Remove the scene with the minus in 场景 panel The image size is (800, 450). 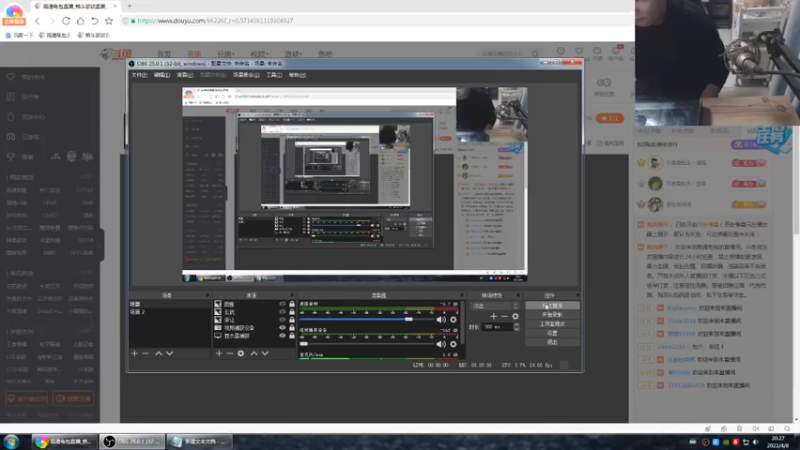coord(145,353)
